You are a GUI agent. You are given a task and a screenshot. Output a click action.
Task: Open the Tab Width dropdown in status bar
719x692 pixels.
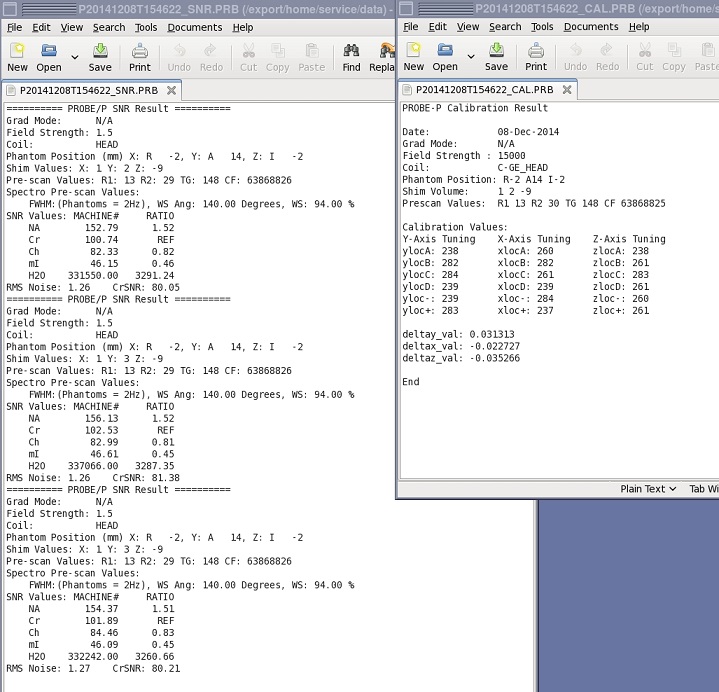tap(703, 489)
